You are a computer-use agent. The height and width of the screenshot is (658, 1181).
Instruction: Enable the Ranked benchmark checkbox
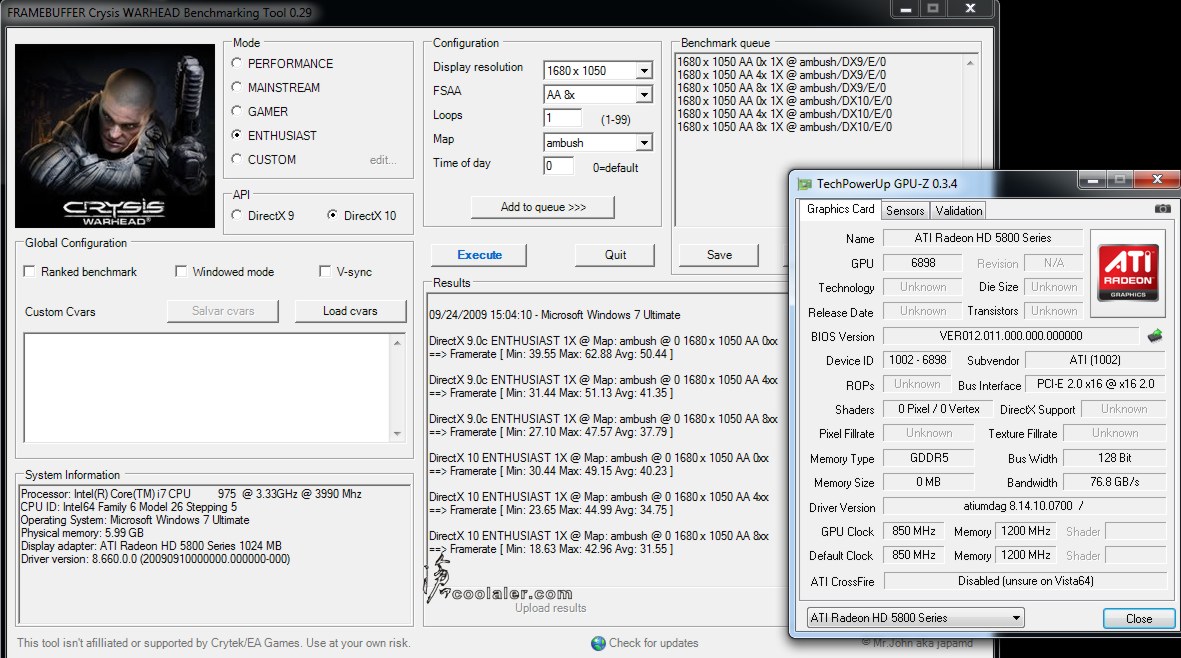(29, 272)
